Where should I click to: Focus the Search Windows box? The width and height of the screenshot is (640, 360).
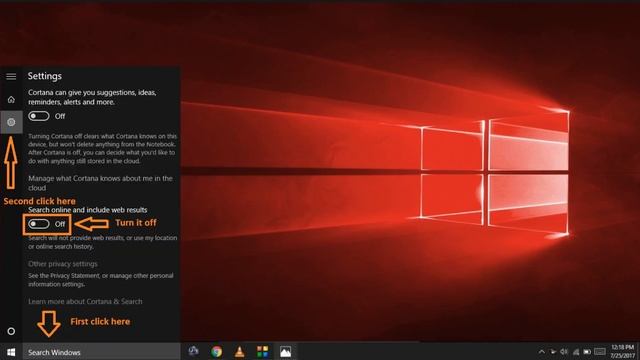tap(101, 352)
